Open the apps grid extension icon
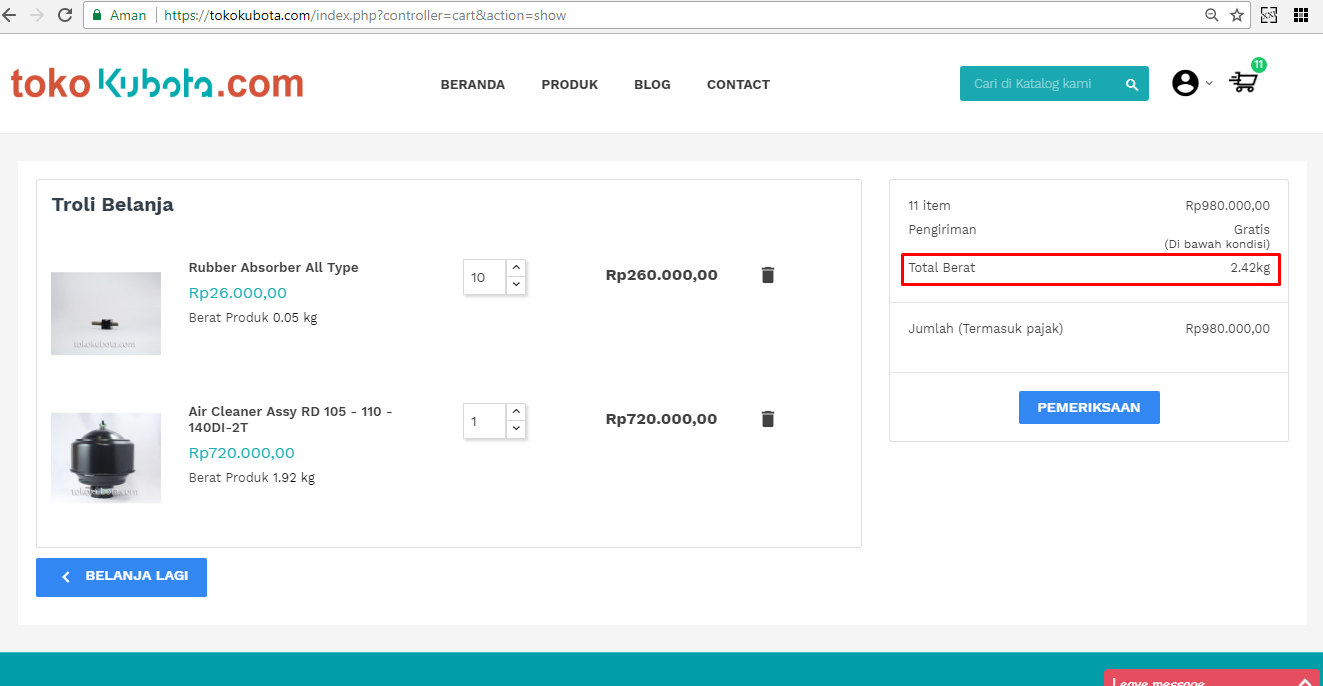Image resolution: width=1323 pixels, height=686 pixels. (1301, 15)
